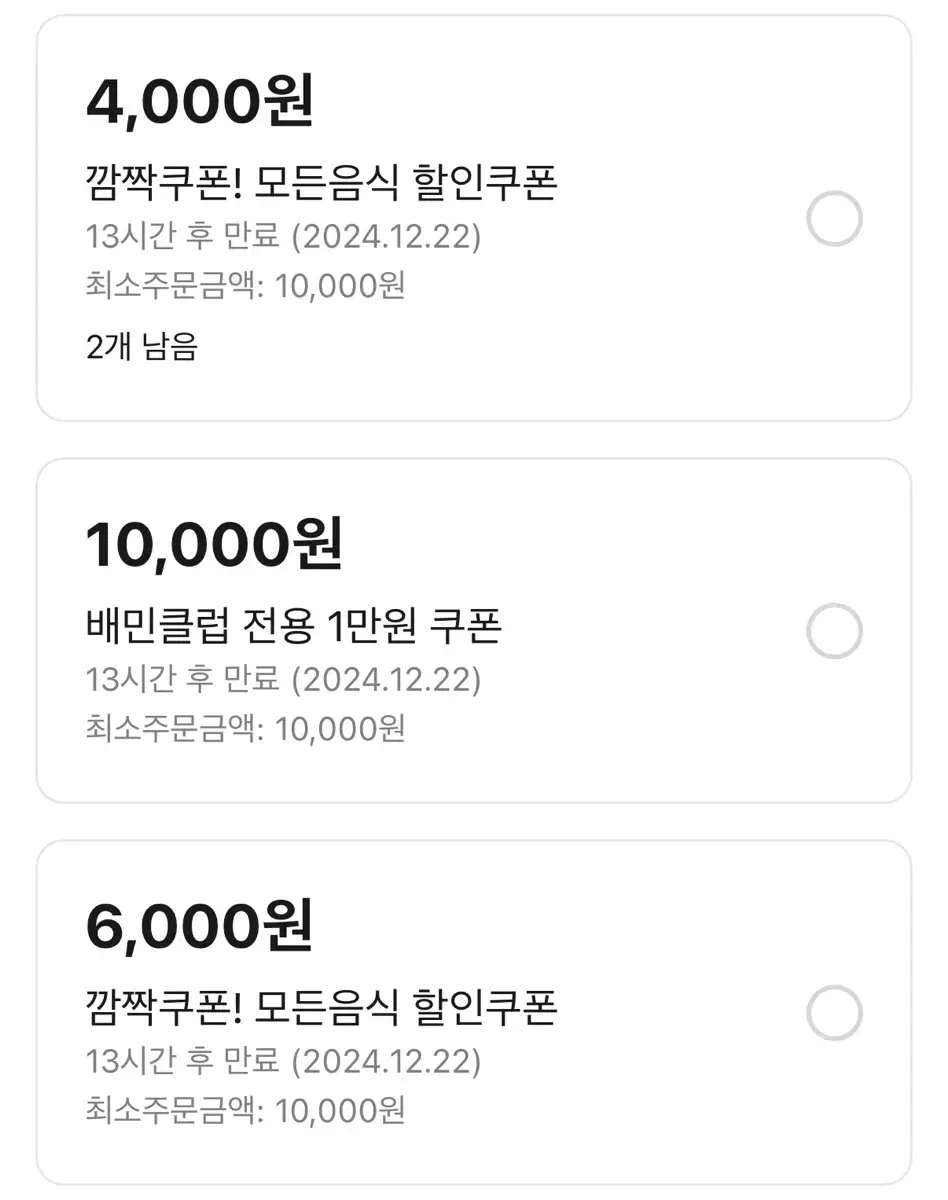Select the 4,000원 coupon radio button
948x1200 pixels.
tap(834, 218)
